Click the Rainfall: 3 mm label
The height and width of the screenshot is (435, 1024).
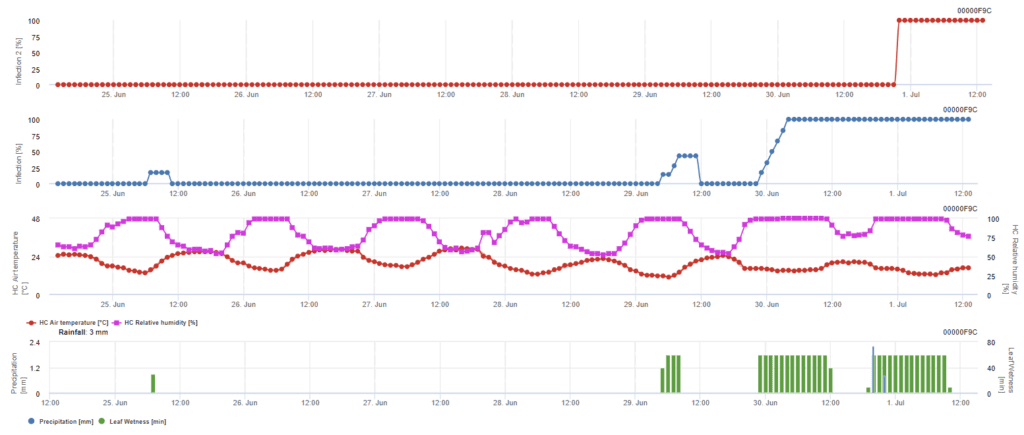(x=82, y=332)
